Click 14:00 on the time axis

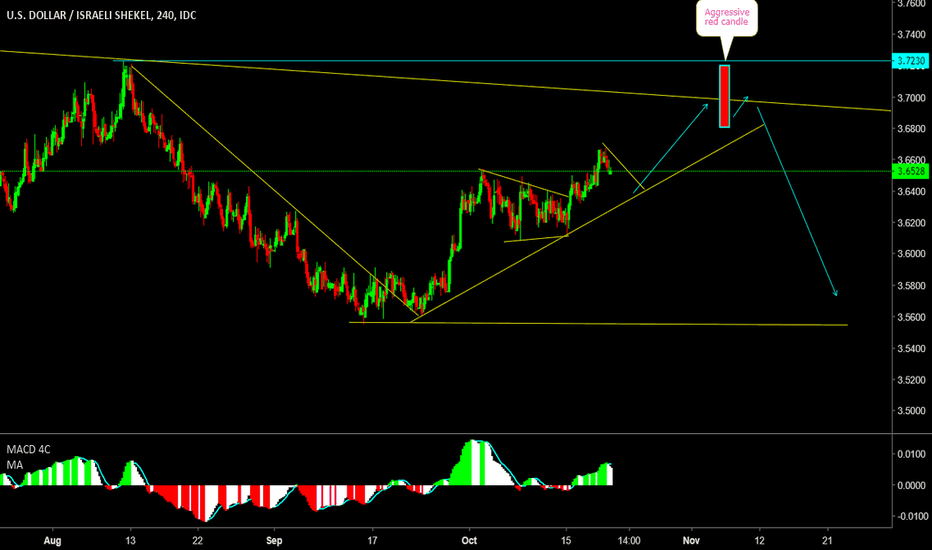[x=629, y=540]
